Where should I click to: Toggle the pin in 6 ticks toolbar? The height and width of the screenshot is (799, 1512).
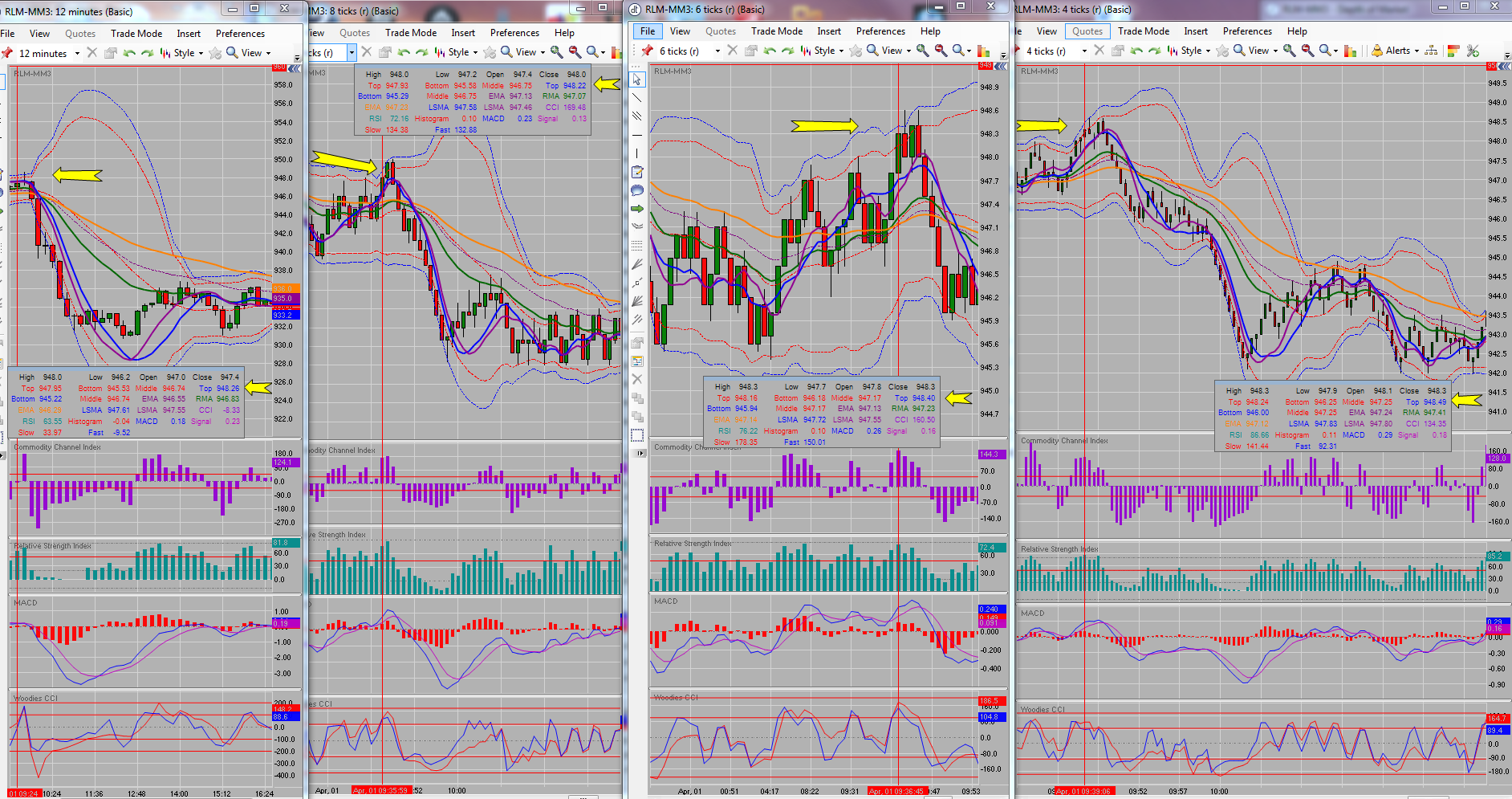[647, 51]
